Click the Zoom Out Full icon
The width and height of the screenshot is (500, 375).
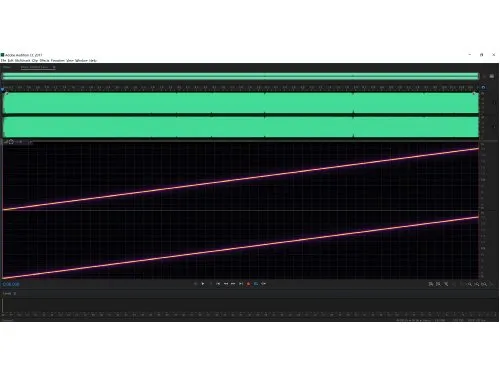coord(484,284)
